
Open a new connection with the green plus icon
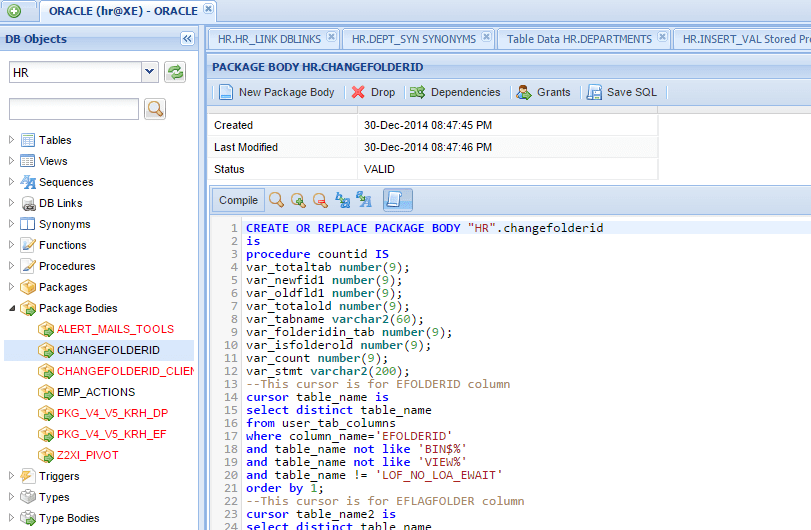(14, 11)
